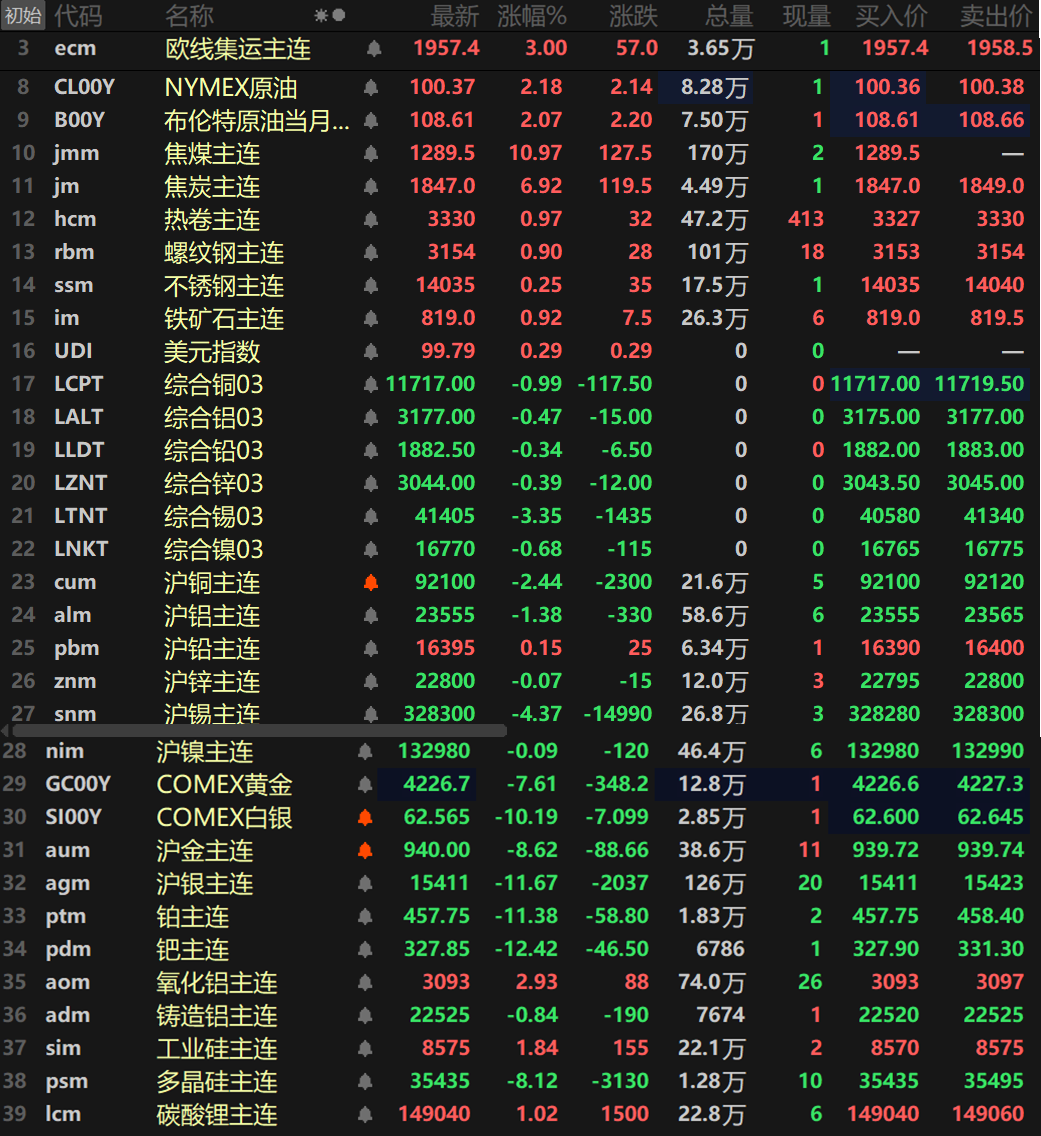
Task: Click the alert bell for 碳酸锂主连
Action: 365,1115
